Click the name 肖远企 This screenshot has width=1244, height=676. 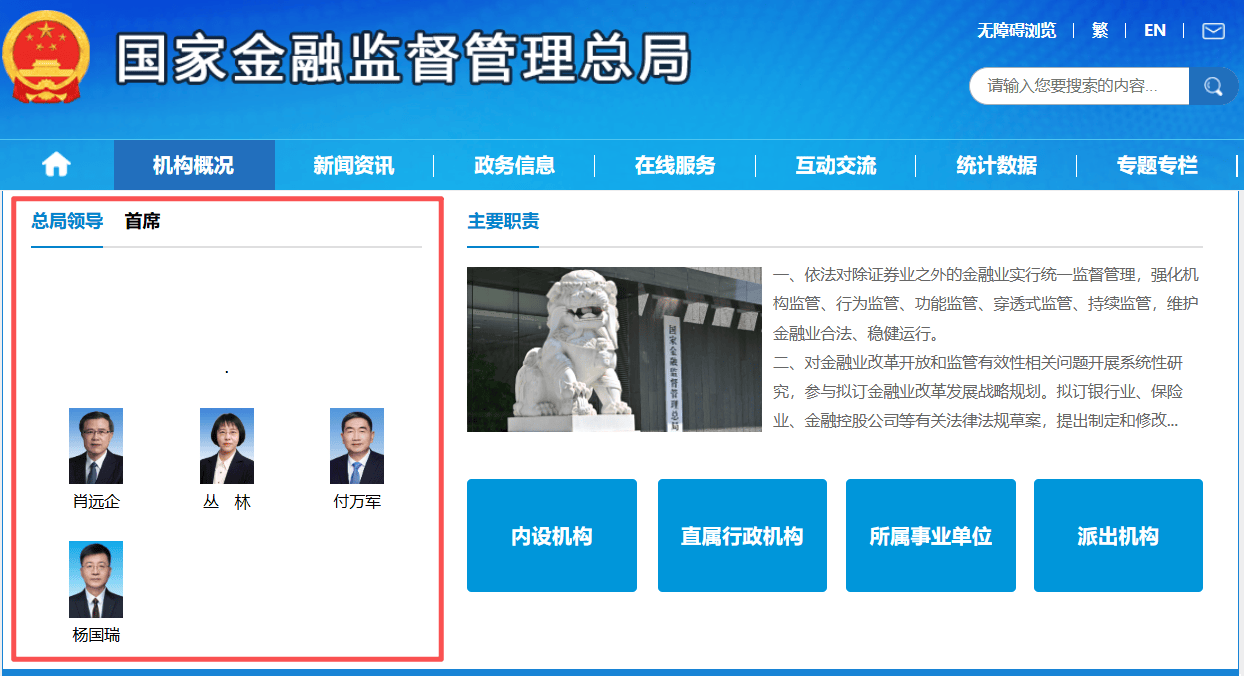(x=96, y=502)
